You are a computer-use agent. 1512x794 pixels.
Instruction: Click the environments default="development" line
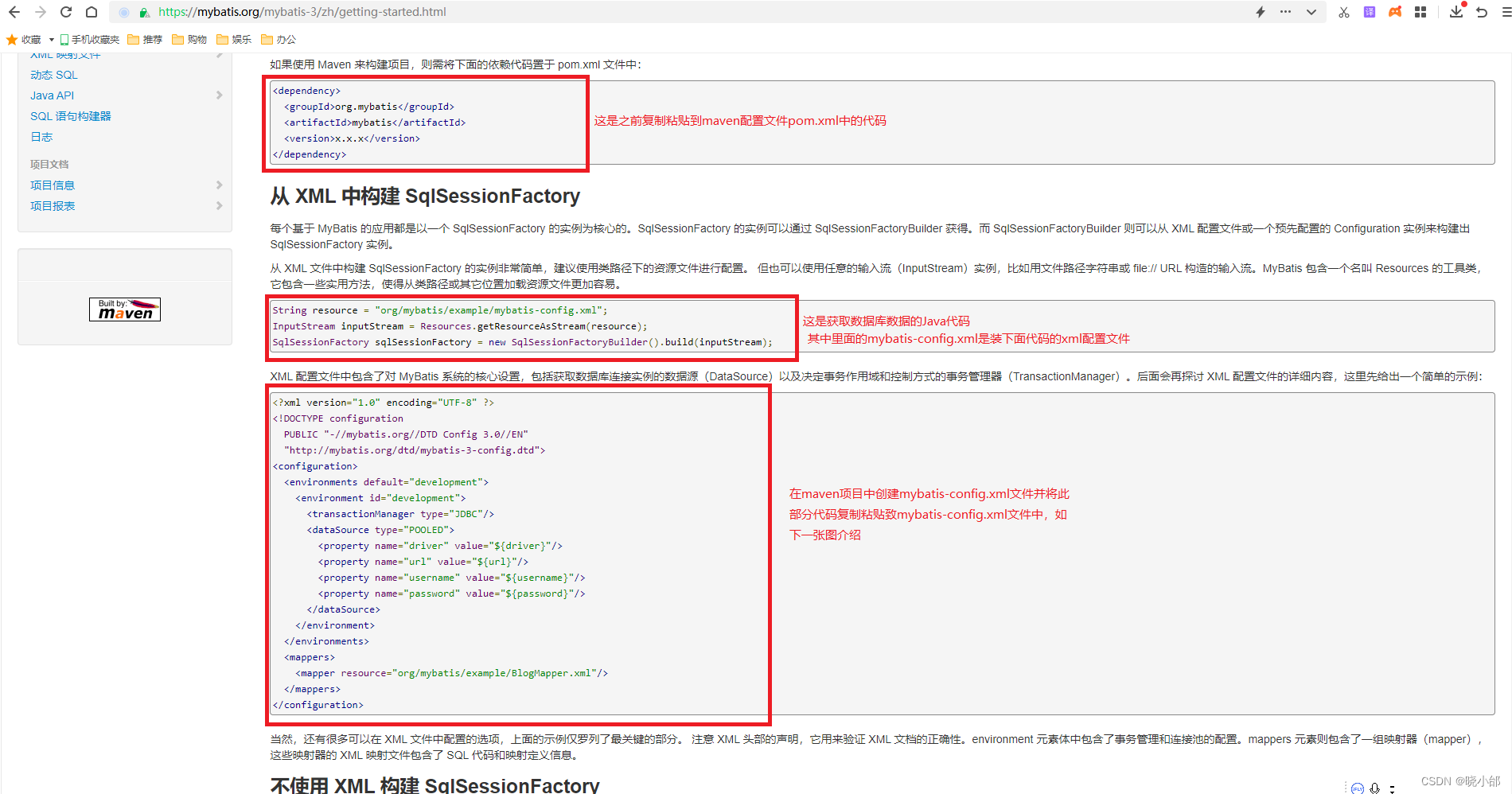point(386,482)
